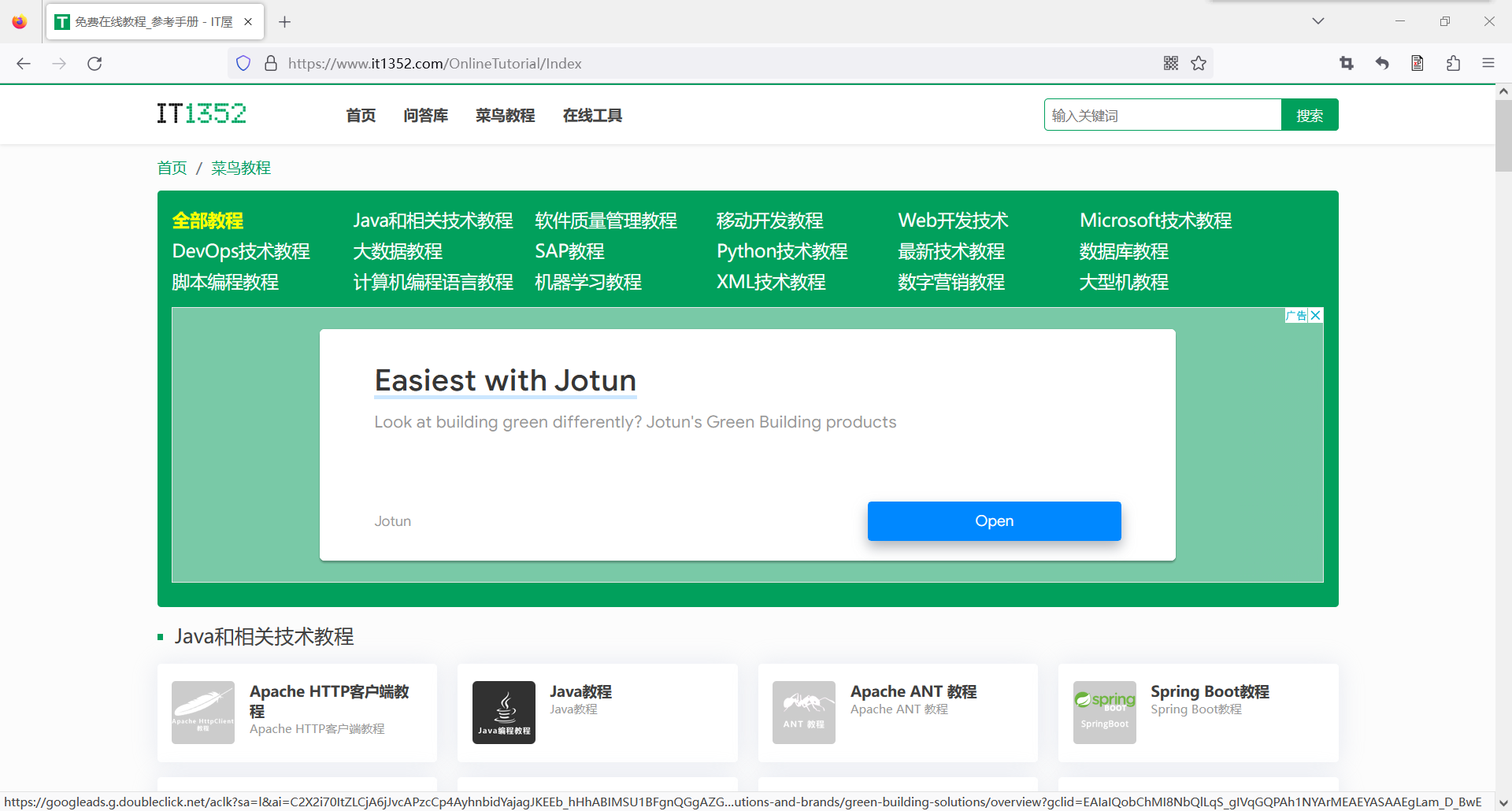Select the 软件质量管理教程 category
The height and width of the screenshot is (811, 1512).
[x=606, y=220]
